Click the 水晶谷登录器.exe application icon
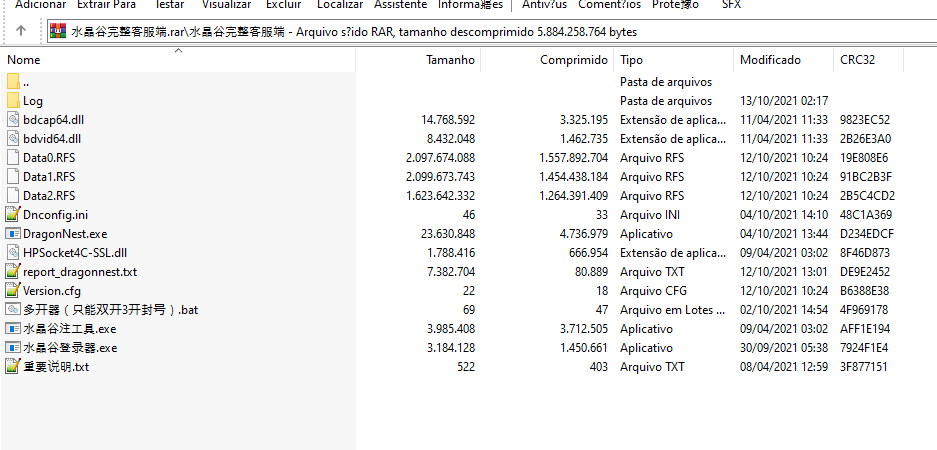The height and width of the screenshot is (450, 937). pos(13,348)
